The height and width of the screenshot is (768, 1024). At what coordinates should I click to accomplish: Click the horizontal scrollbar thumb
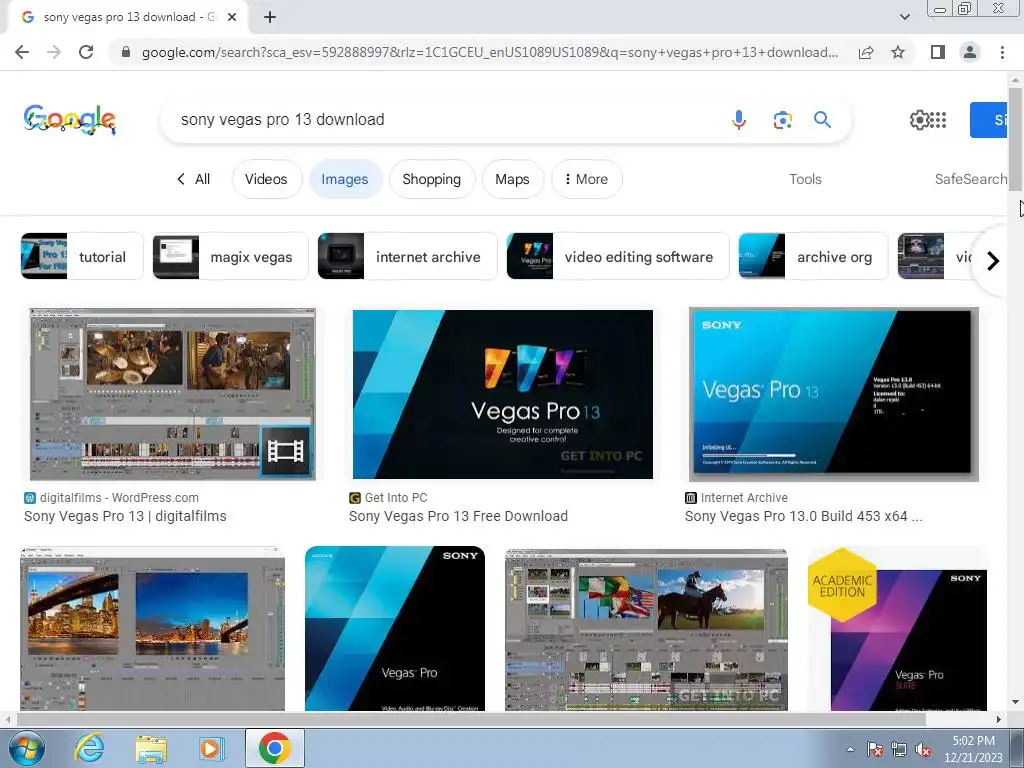pos(470,719)
